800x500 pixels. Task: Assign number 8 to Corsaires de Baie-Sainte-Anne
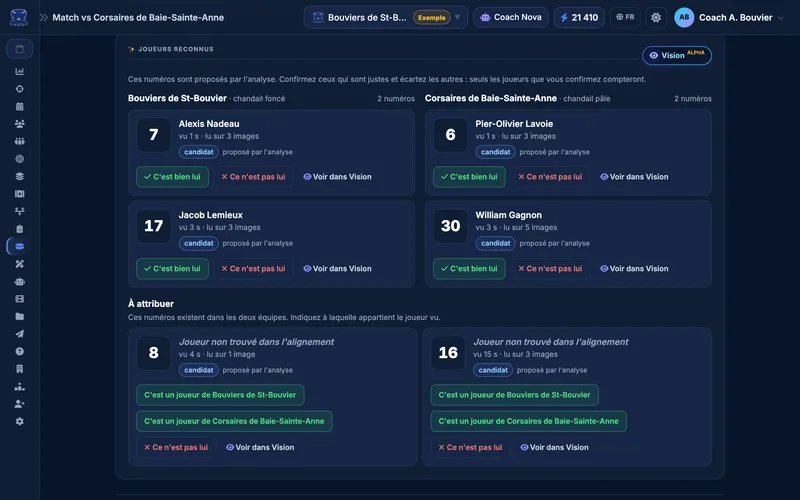[234, 421]
